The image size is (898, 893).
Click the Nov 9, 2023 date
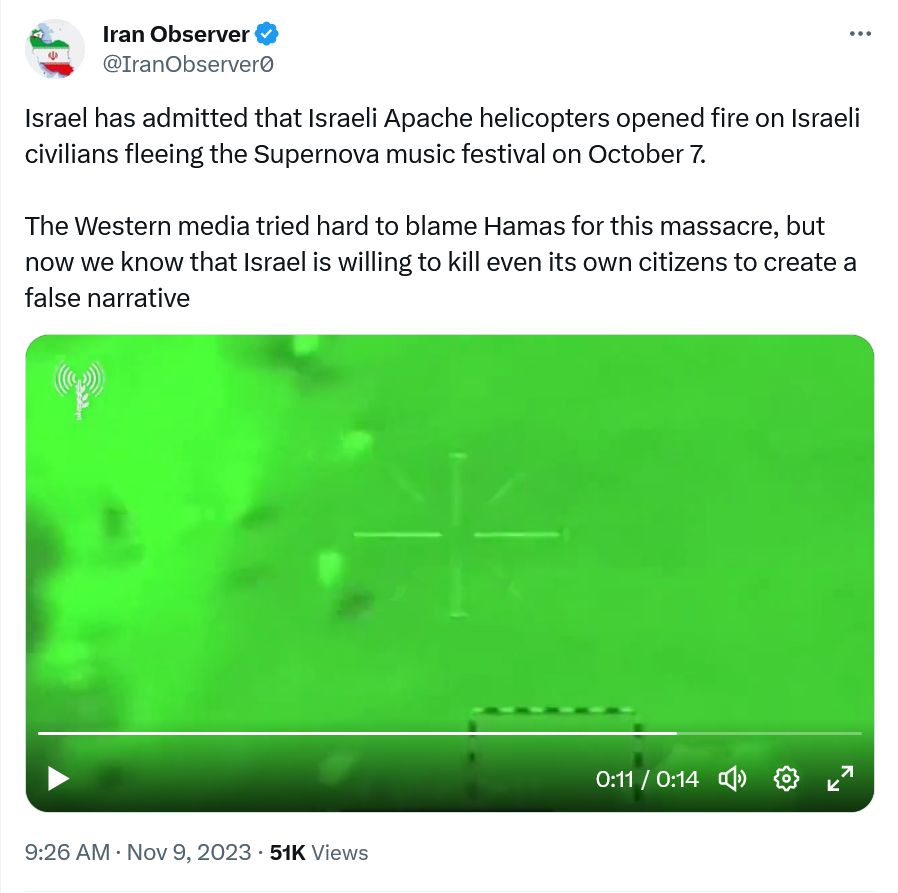pyautogui.click(x=189, y=852)
